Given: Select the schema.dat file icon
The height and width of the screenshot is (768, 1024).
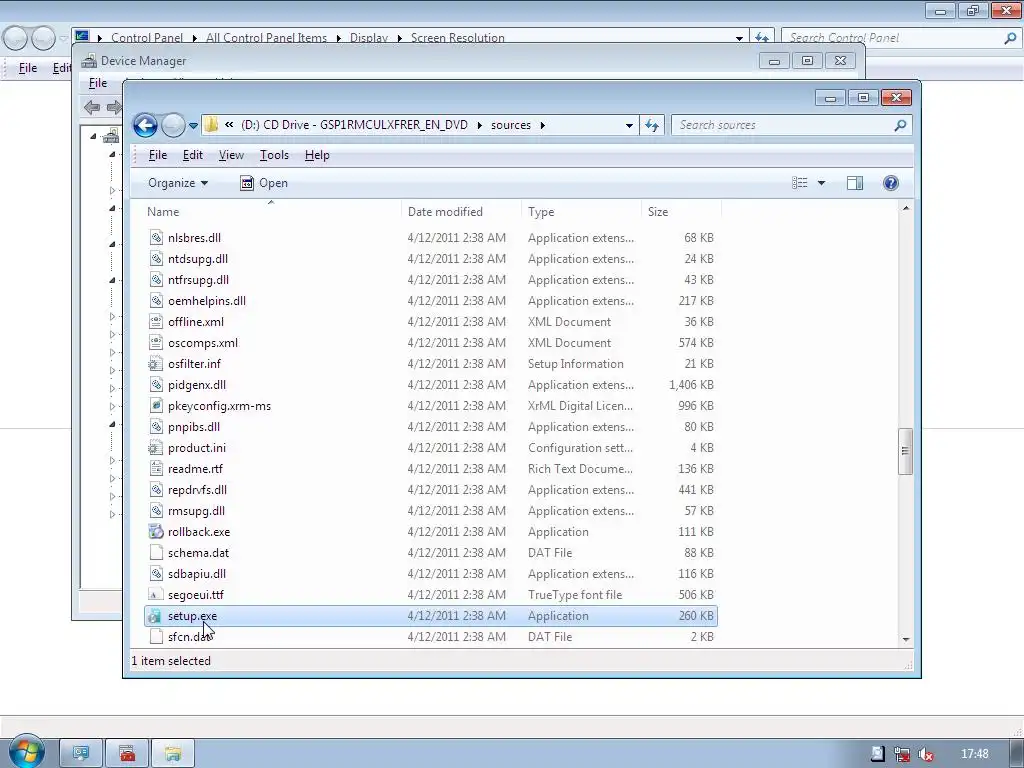Looking at the screenshot, I should pos(155,553).
